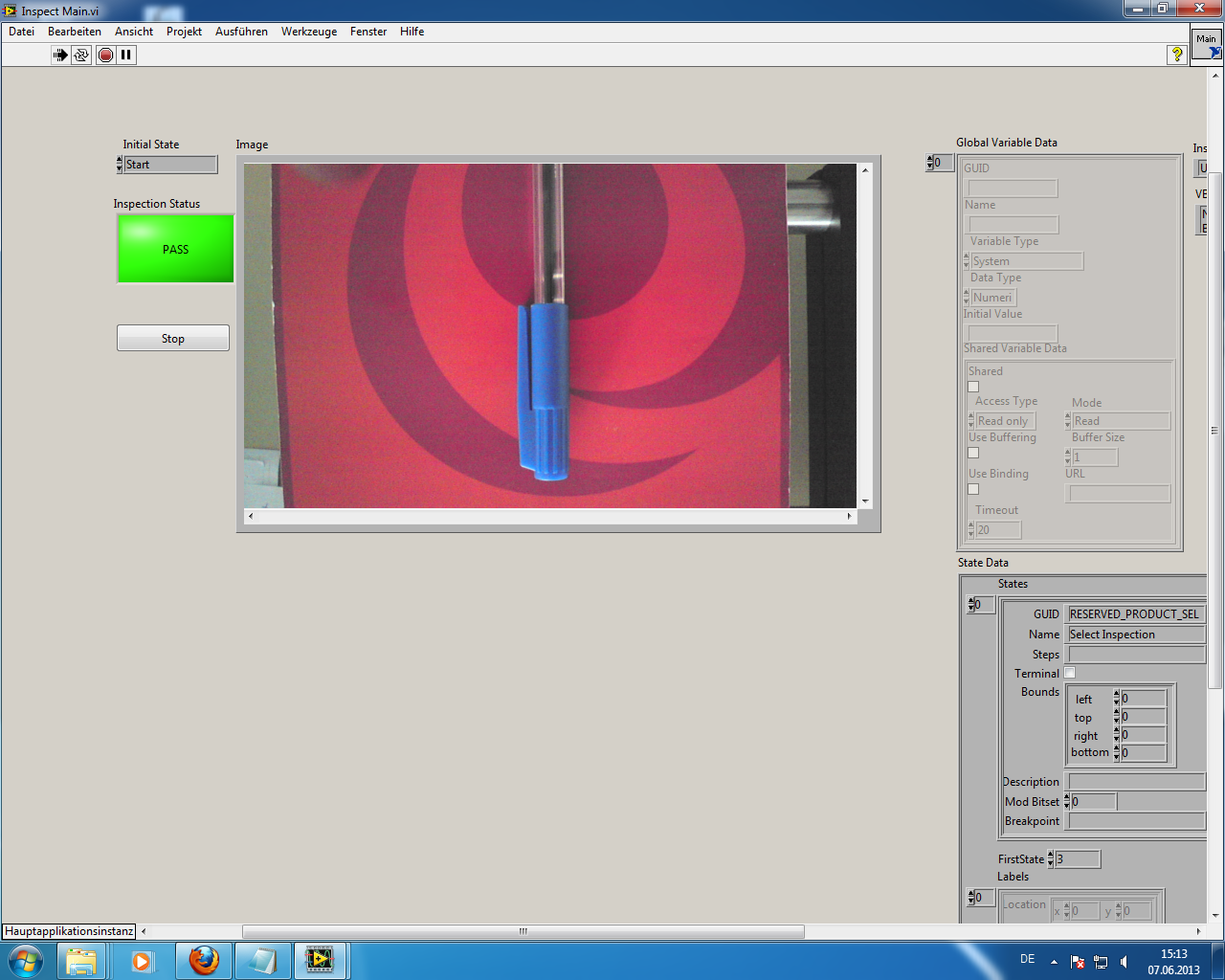
Task: Open the Datei menu
Action: (21, 32)
